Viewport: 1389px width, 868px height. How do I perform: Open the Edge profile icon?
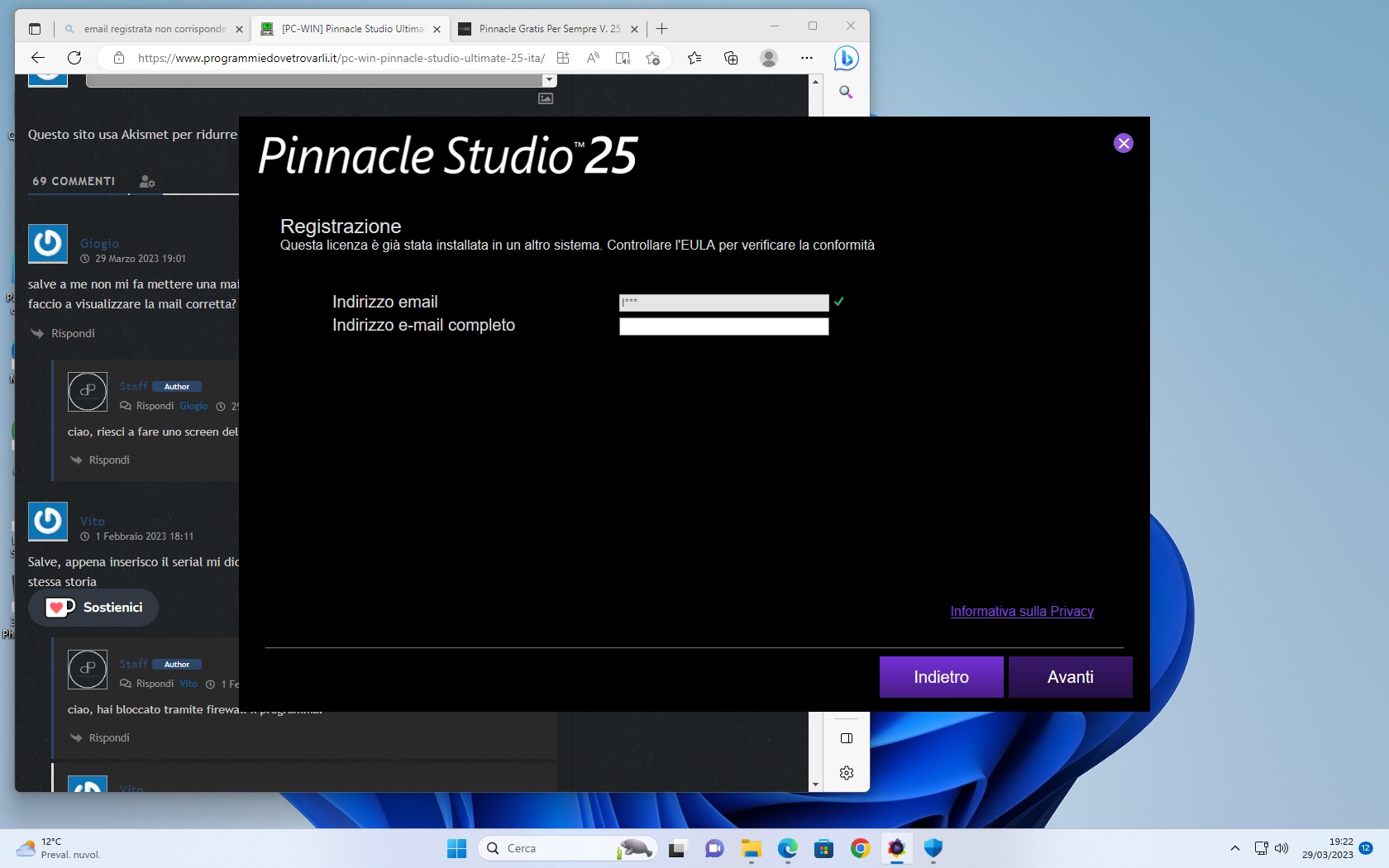(769, 58)
